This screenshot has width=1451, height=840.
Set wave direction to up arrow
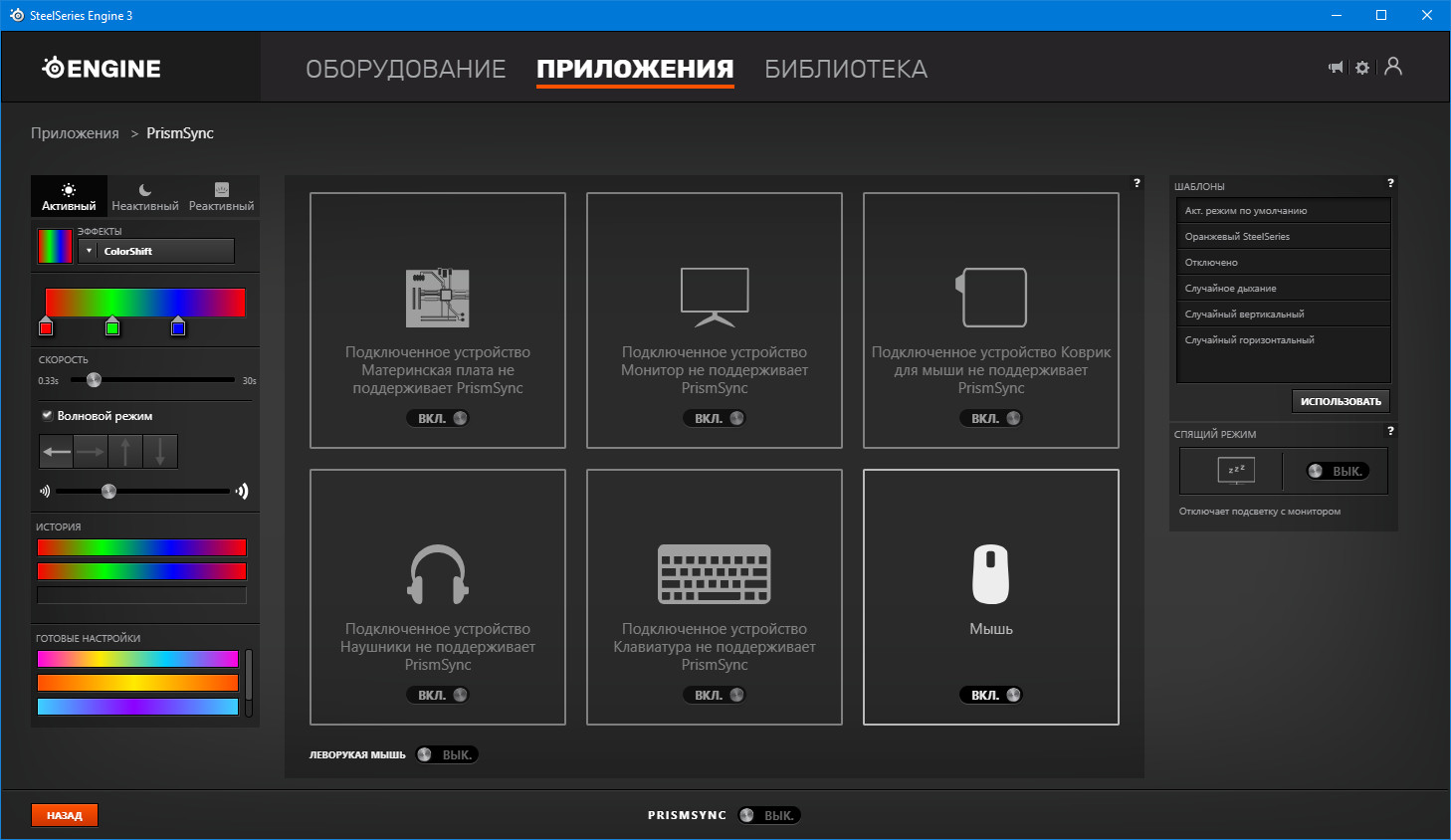click(125, 452)
